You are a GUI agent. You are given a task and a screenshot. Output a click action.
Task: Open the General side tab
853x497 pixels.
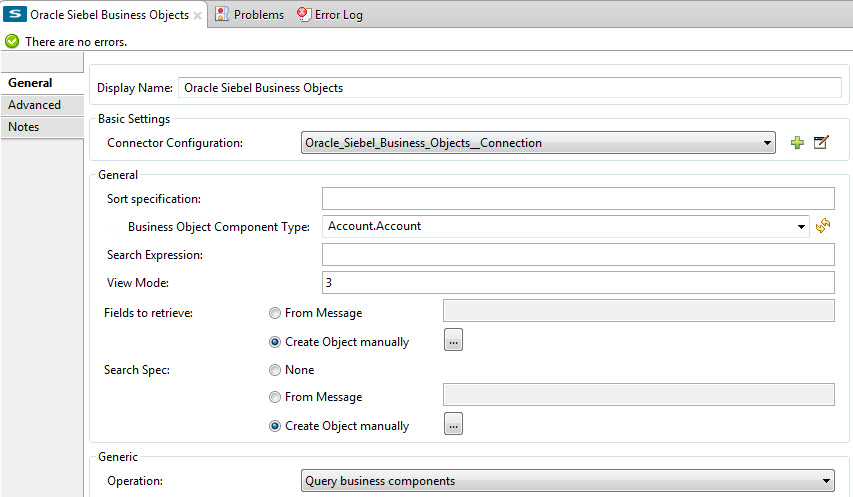point(42,83)
